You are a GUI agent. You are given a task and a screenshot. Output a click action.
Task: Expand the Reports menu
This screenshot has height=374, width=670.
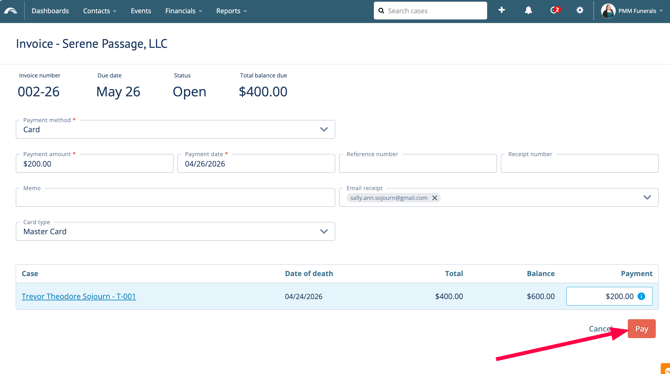(x=231, y=11)
